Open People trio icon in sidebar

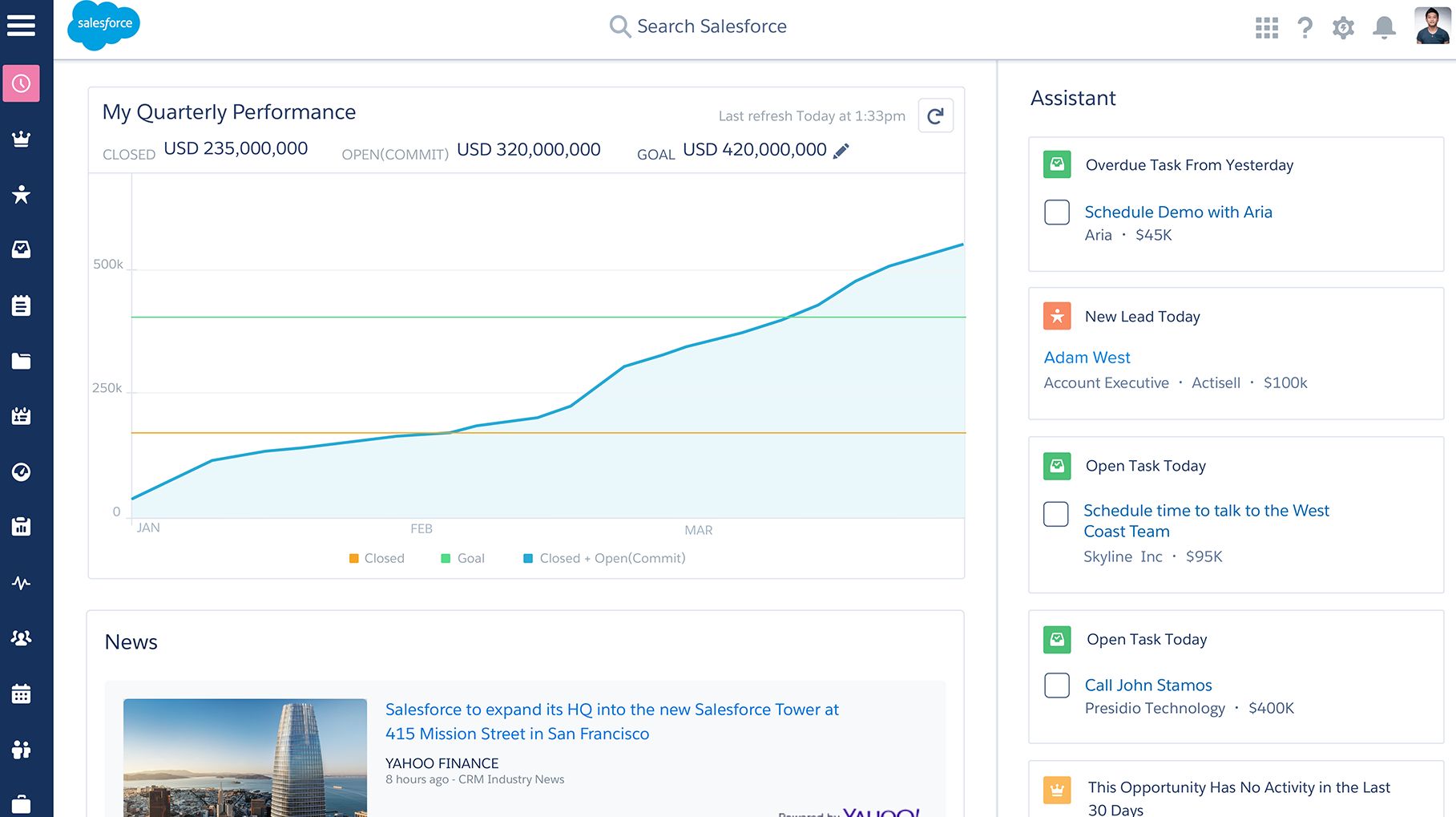point(21,749)
